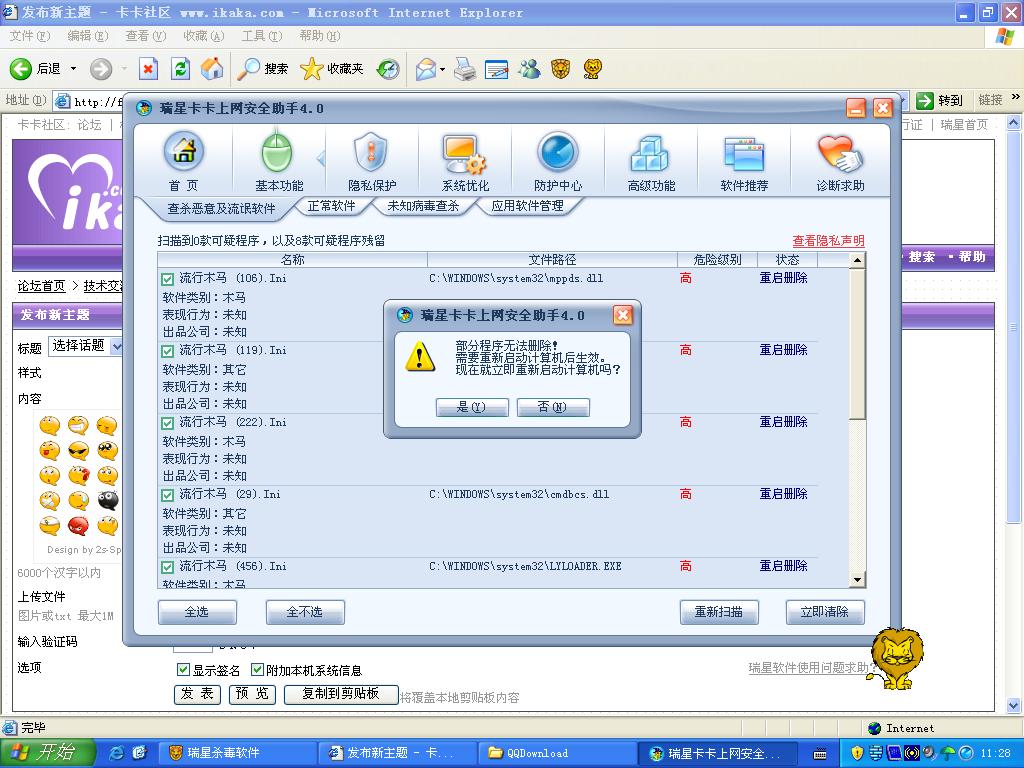Click the IE quick launch taskbar icon
Screen dimensions: 1024x768
click(x=118, y=753)
